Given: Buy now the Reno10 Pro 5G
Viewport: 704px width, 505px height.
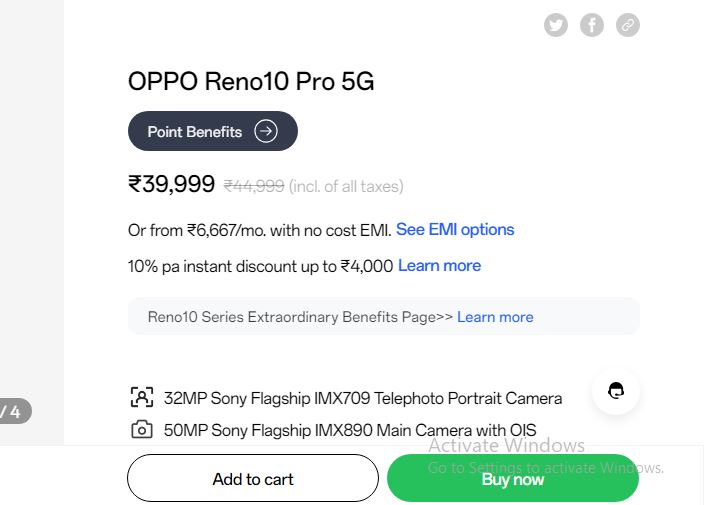Looking at the screenshot, I should [513, 479].
